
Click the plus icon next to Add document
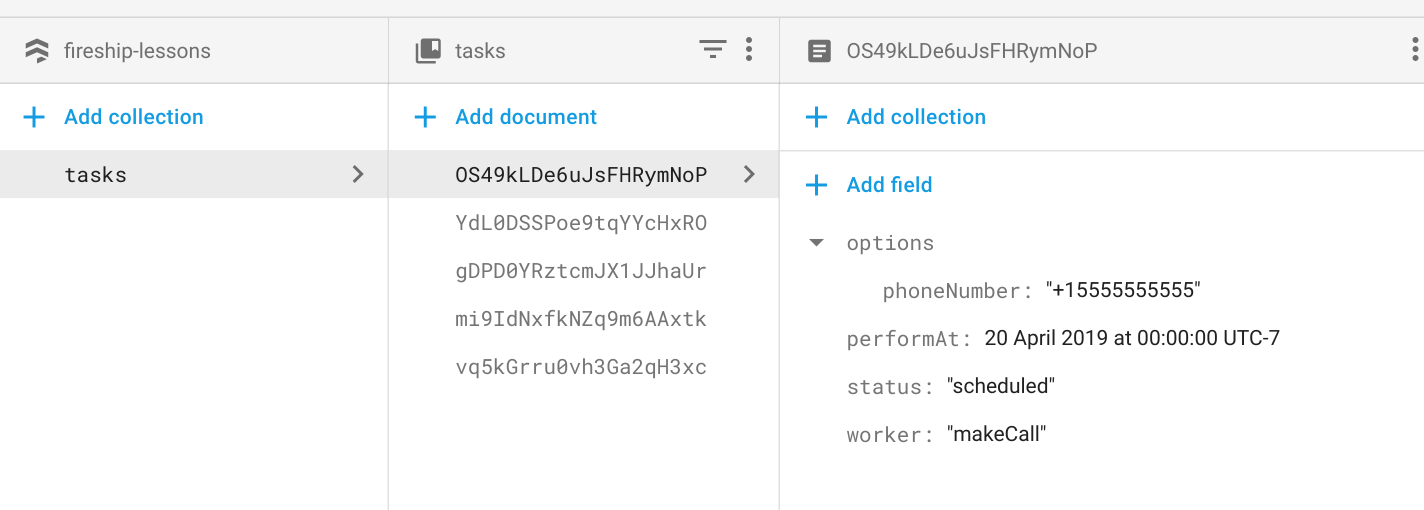[425, 118]
